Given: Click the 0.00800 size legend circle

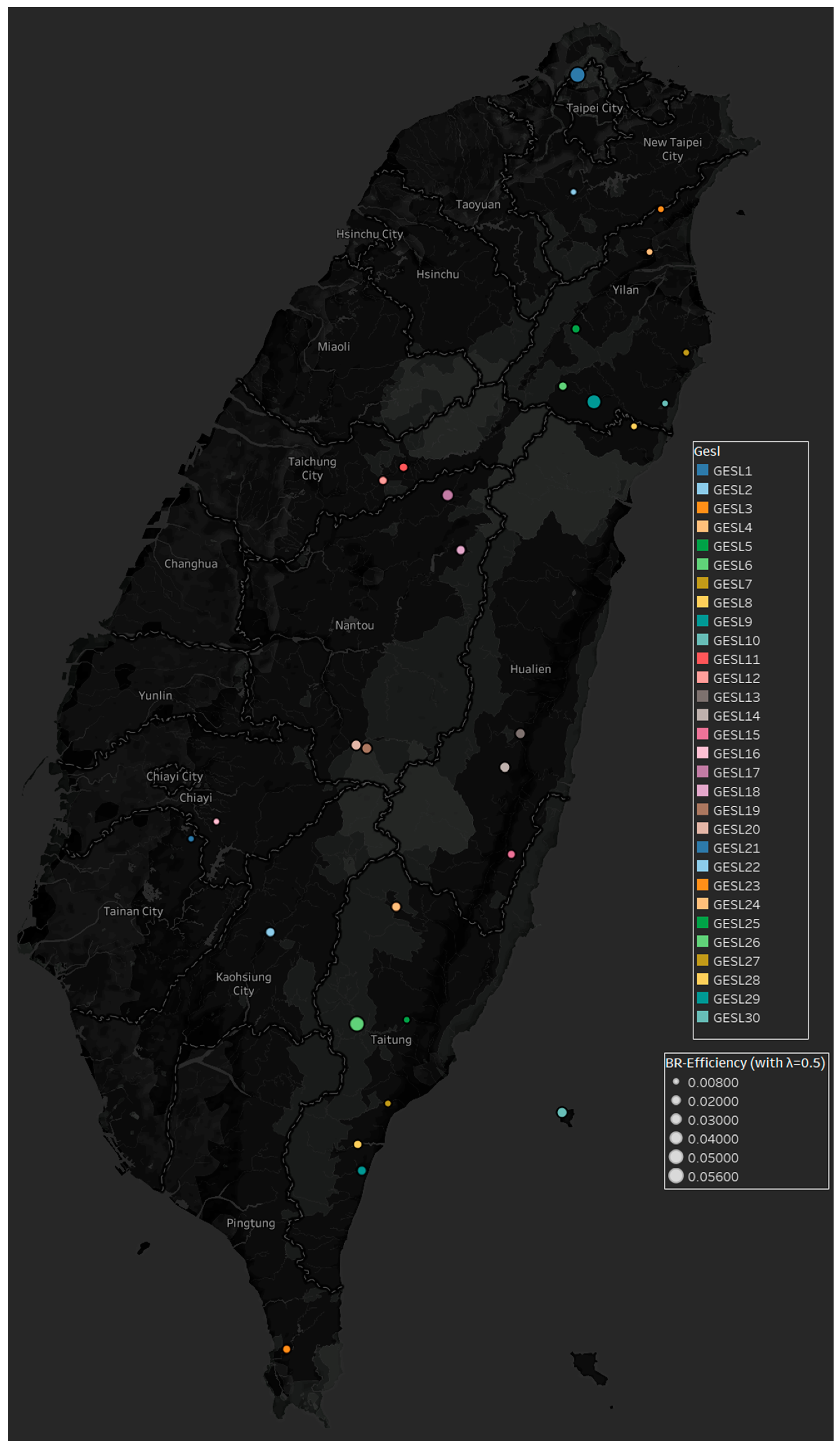Looking at the screenshot, I should [676, 1082].
